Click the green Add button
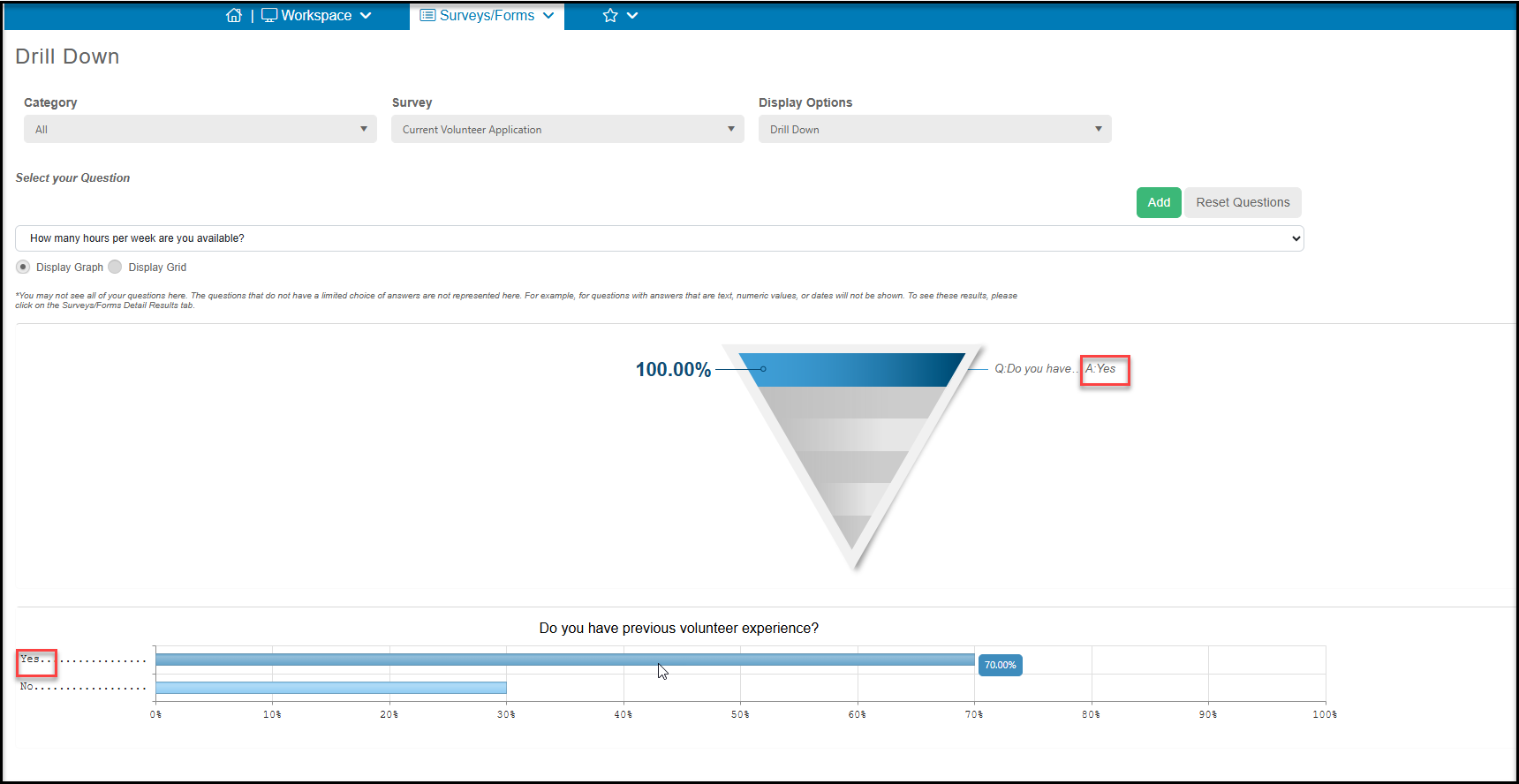 point(1159,202)
